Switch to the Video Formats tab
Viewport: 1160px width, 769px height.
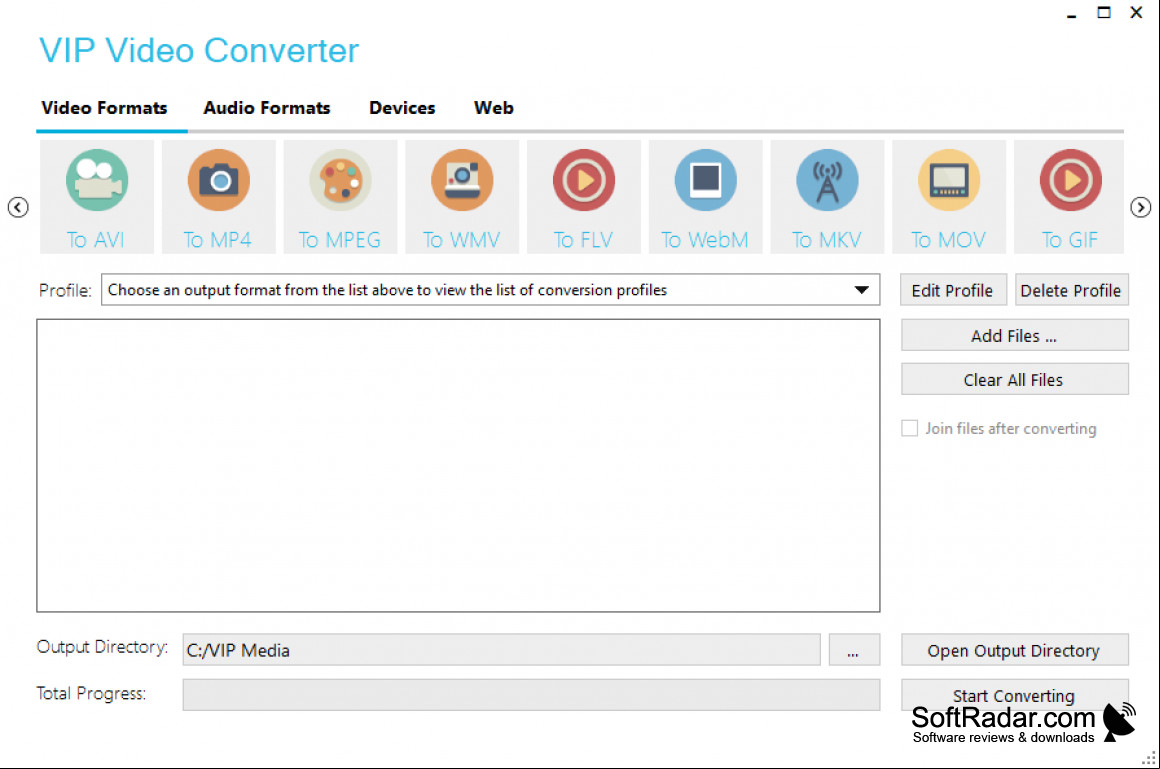point(104,108)
